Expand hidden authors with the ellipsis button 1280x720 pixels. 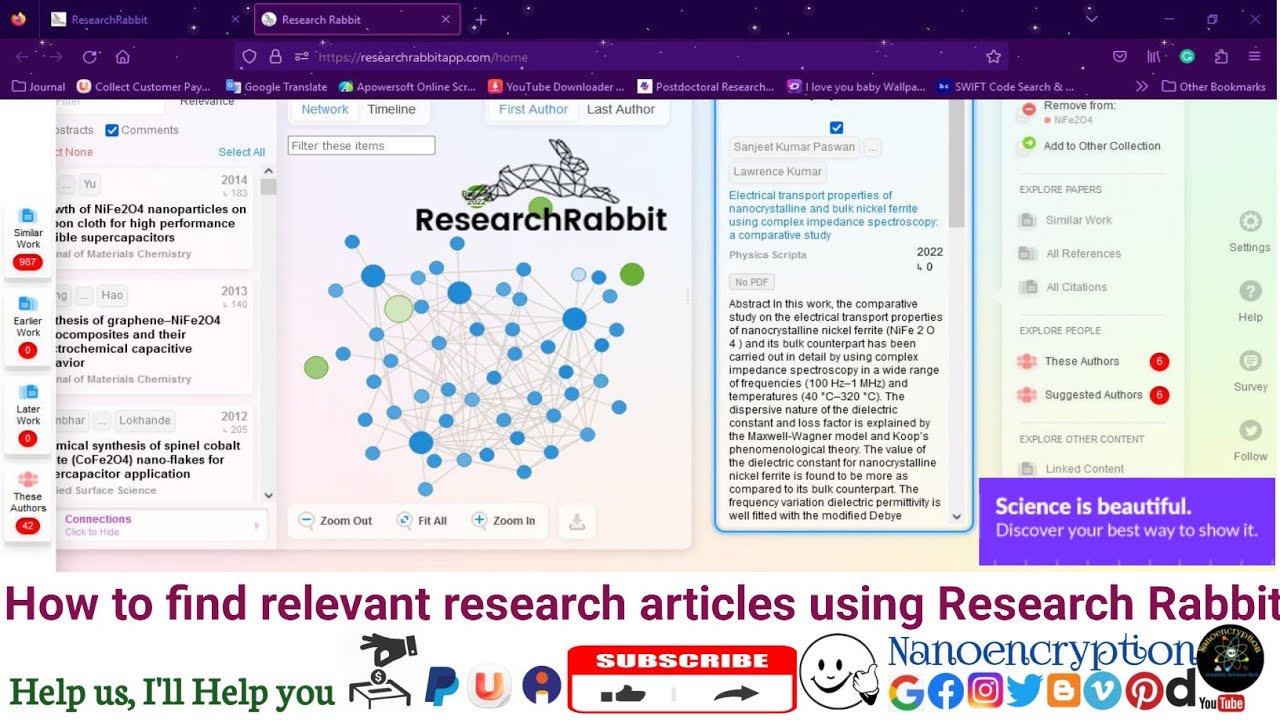873,147
